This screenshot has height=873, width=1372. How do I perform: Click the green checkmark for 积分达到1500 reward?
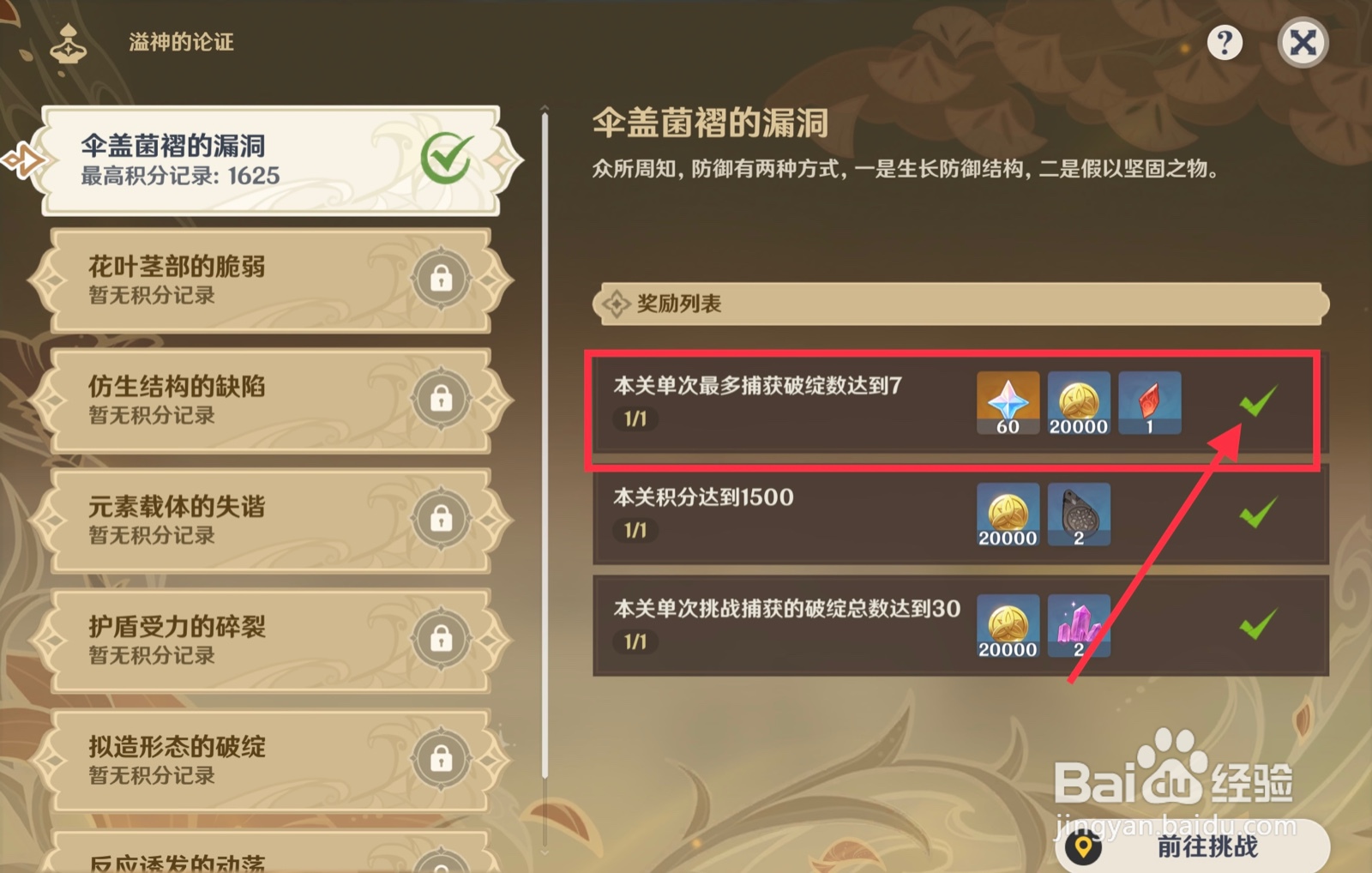(1258, 513)
